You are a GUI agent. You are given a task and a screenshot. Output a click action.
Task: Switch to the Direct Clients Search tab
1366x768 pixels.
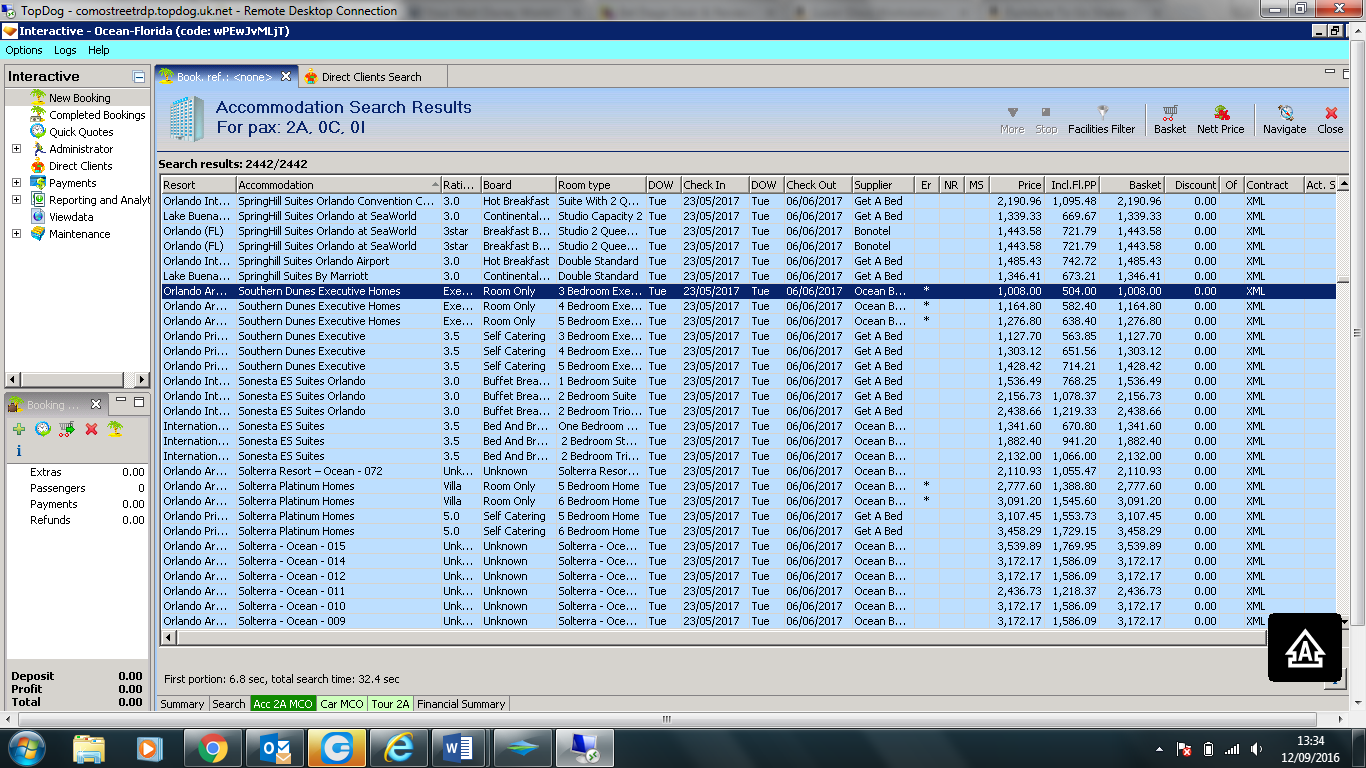(x=371, y=77)
